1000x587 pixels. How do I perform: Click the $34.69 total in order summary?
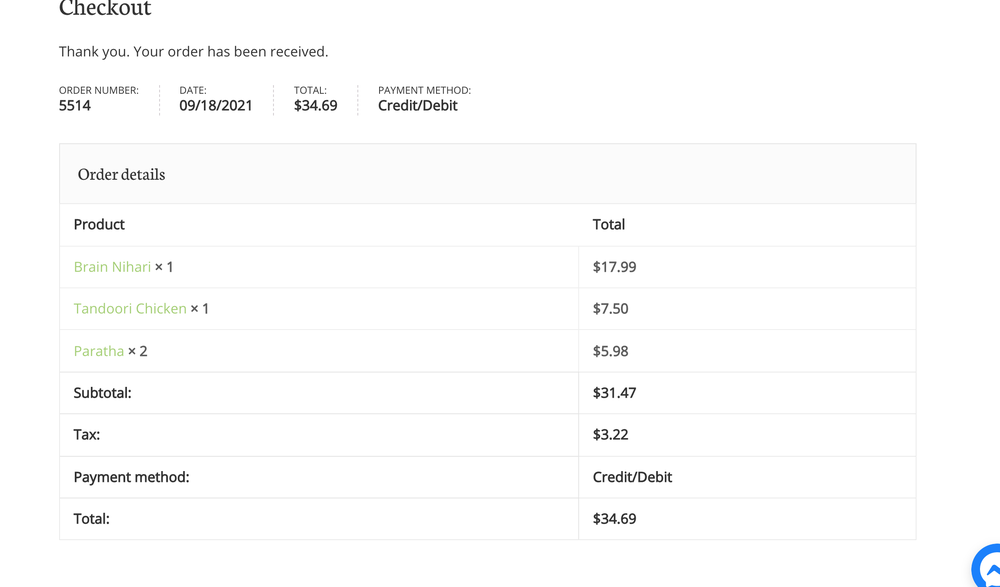tap(315, 106)
